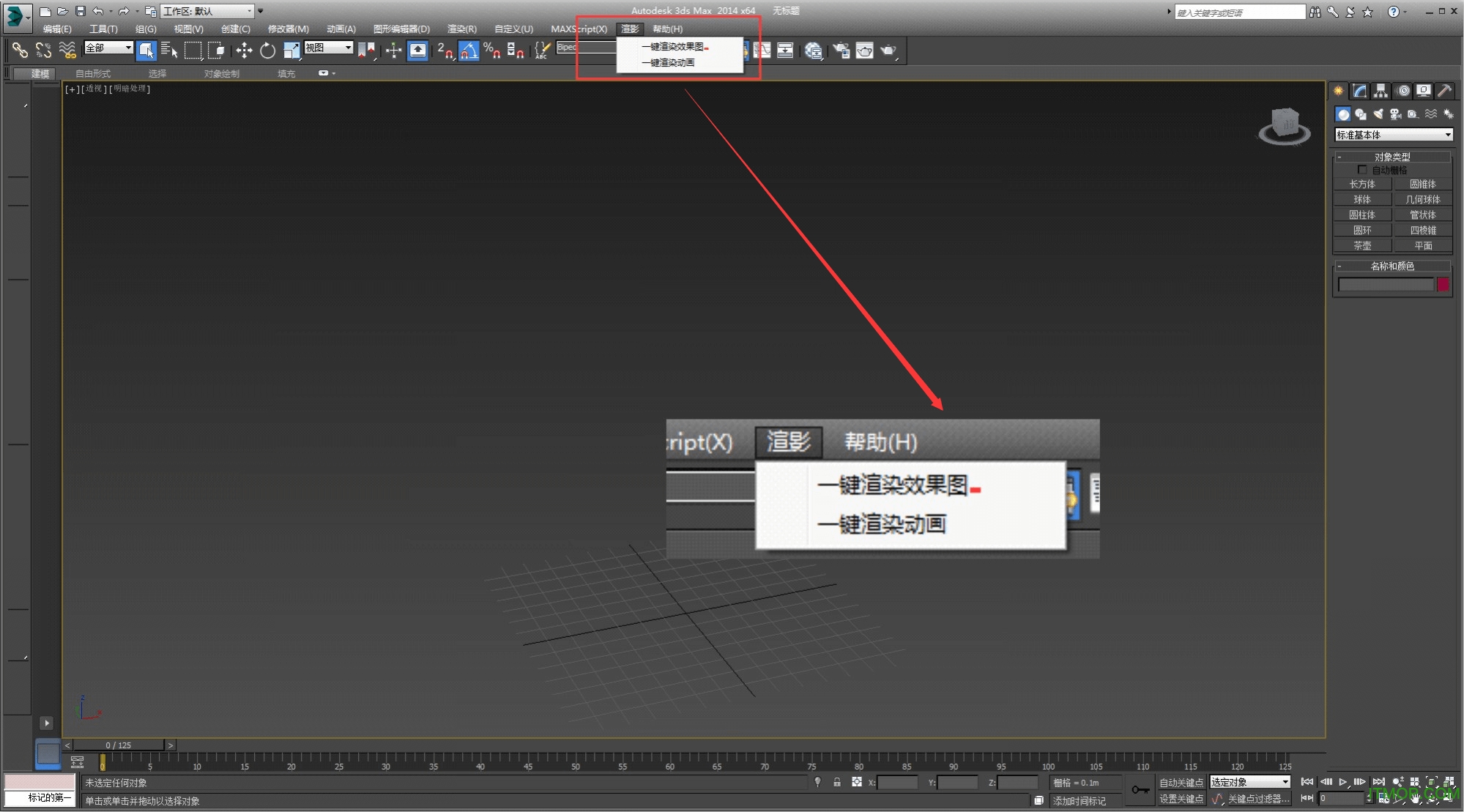Open the 工作区: 默认 workspace dropdown
The width and height of the screenshot is (1464, 812).
pos(207,11)
